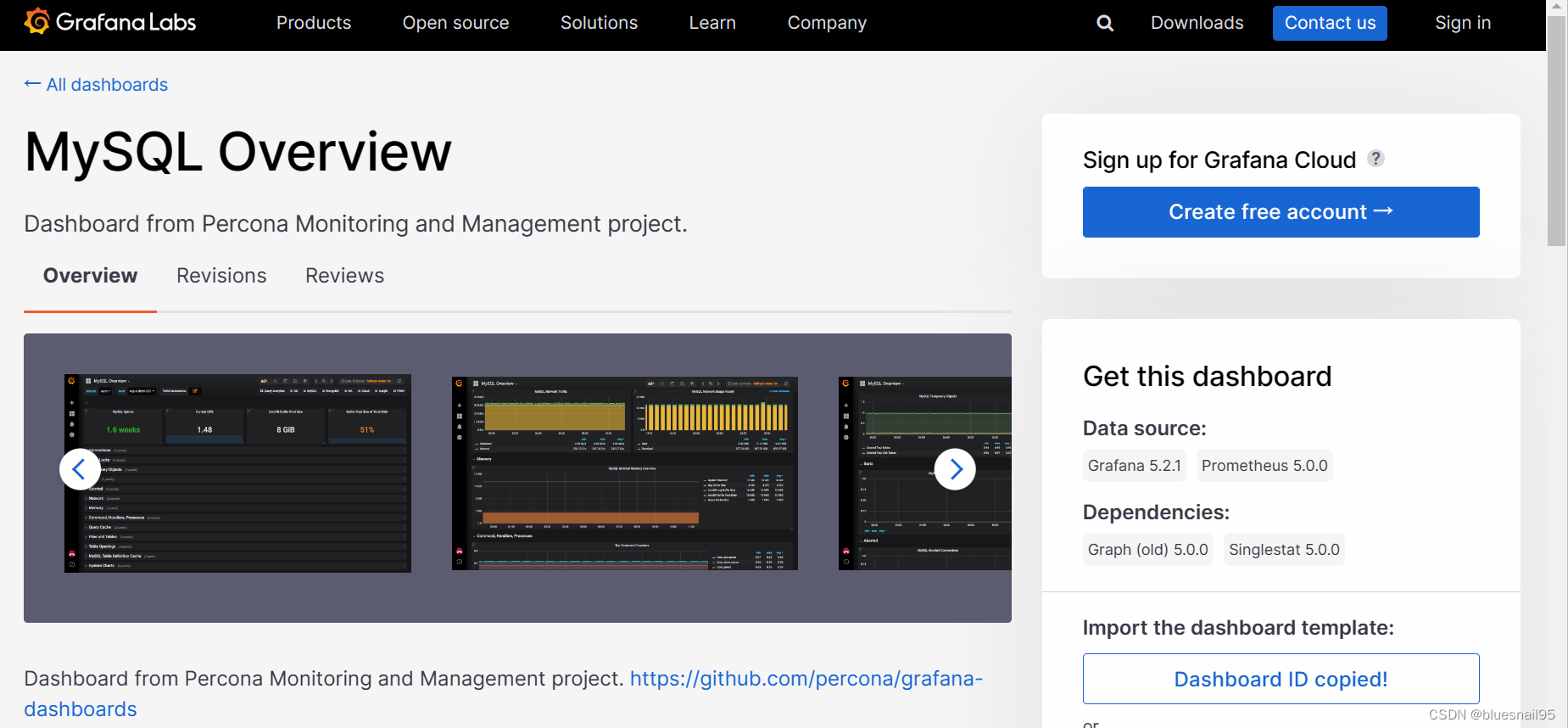Click the help question mark icon
The image size is (1568, 728).
1375,159
